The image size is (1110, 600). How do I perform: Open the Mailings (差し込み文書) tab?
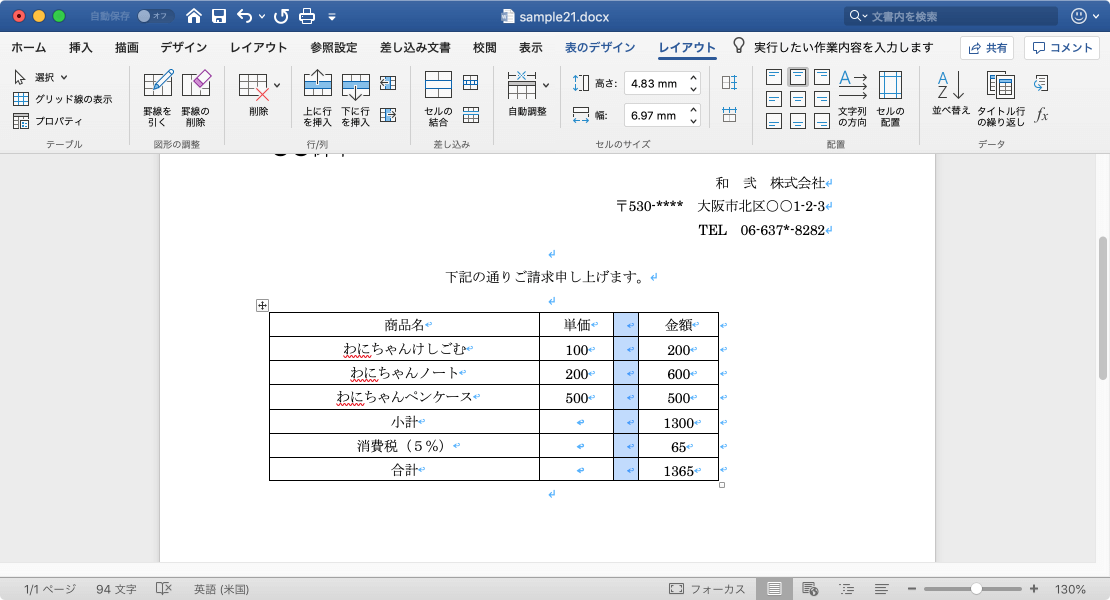pyautogui.click(x=416, y=47)
